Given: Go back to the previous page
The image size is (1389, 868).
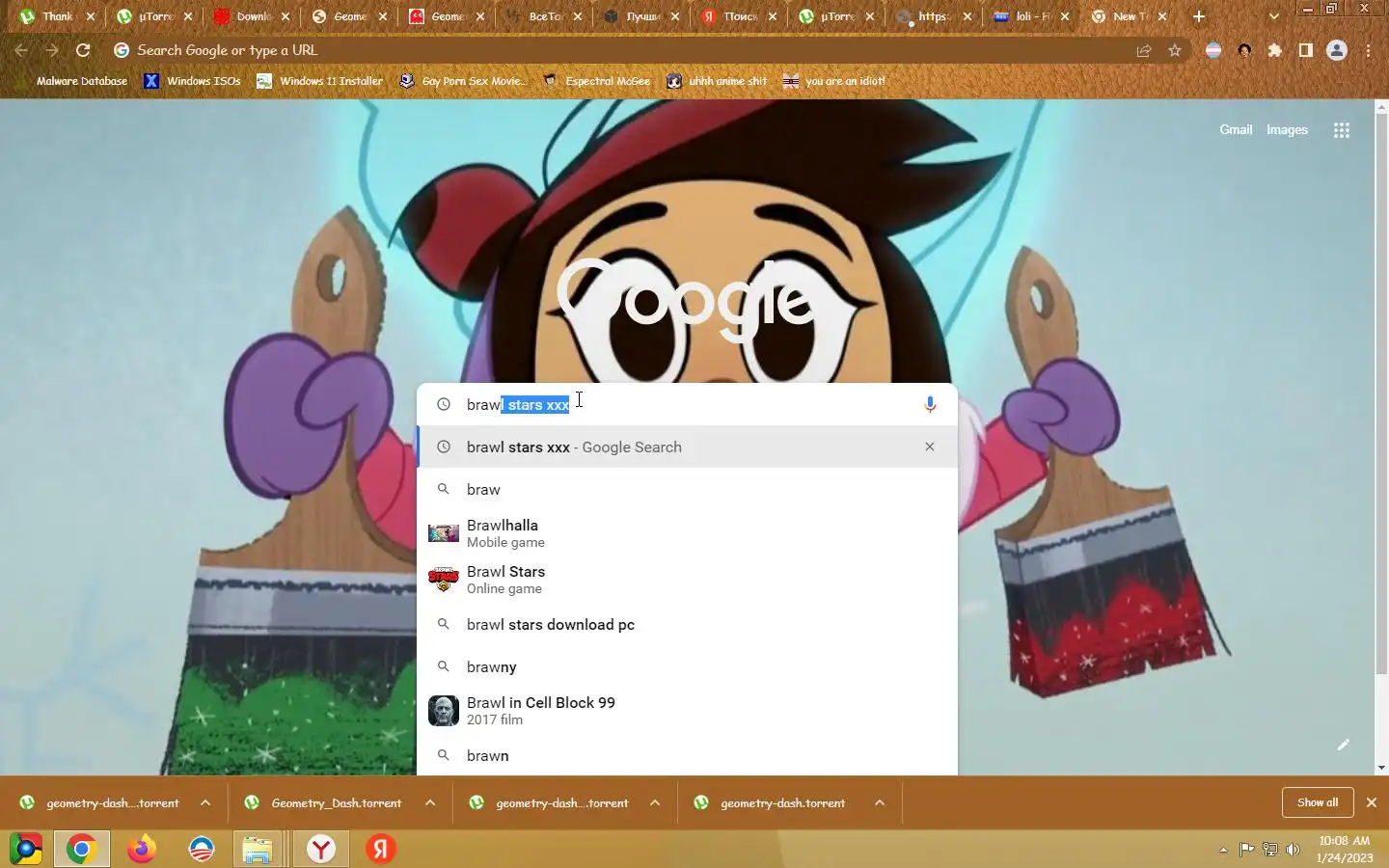Looking at the screenshot, I should pos(21,50).
